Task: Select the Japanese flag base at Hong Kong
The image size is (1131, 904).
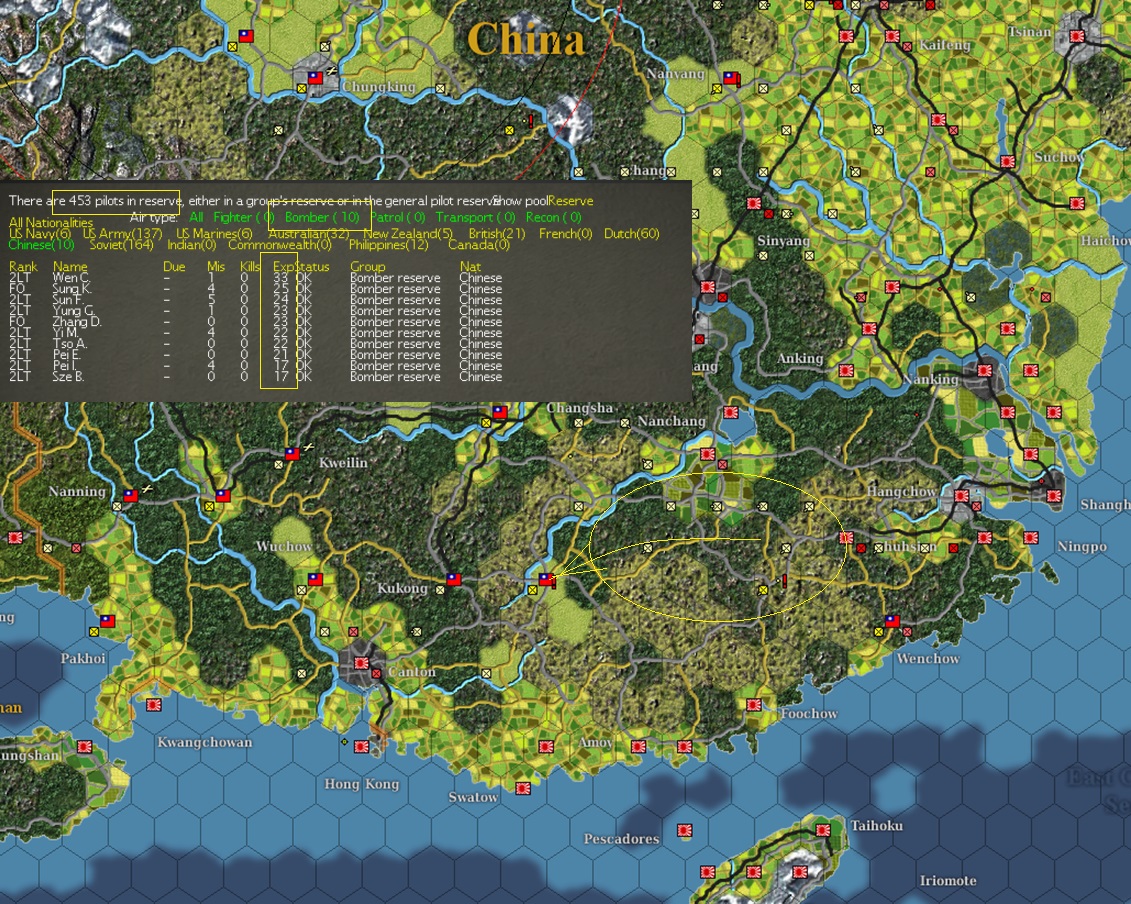Action: click(x=361, y=747)
